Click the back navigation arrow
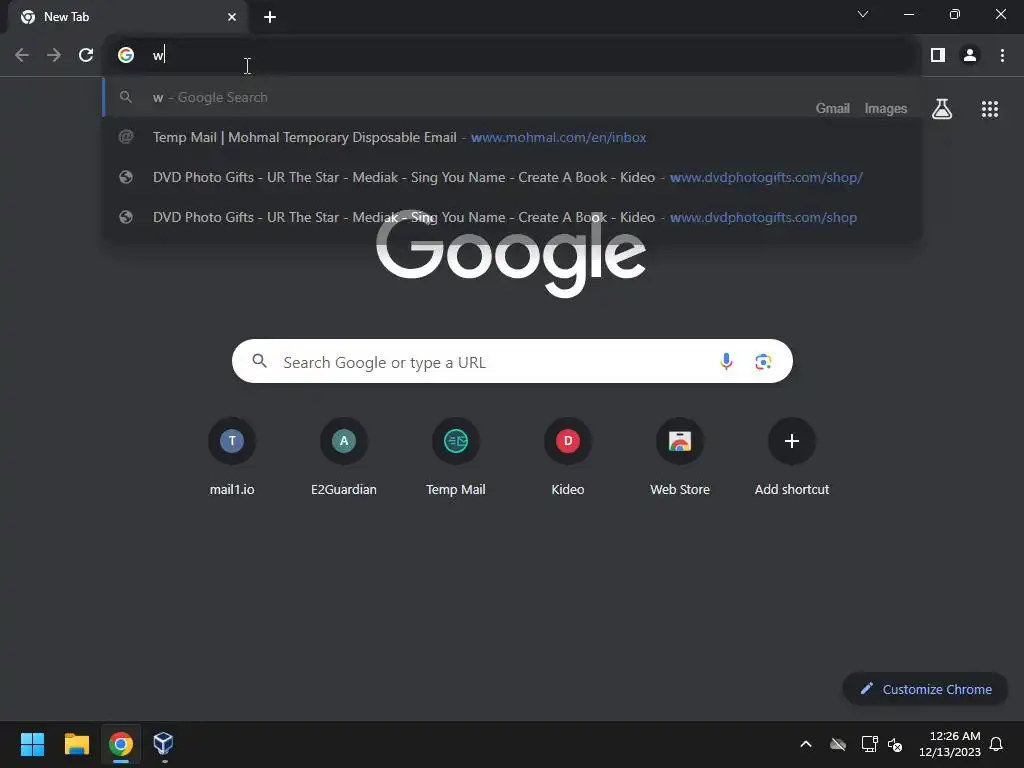Viewport: 1024px width, 768px height. pyautogui.click(x=22, y=56)
